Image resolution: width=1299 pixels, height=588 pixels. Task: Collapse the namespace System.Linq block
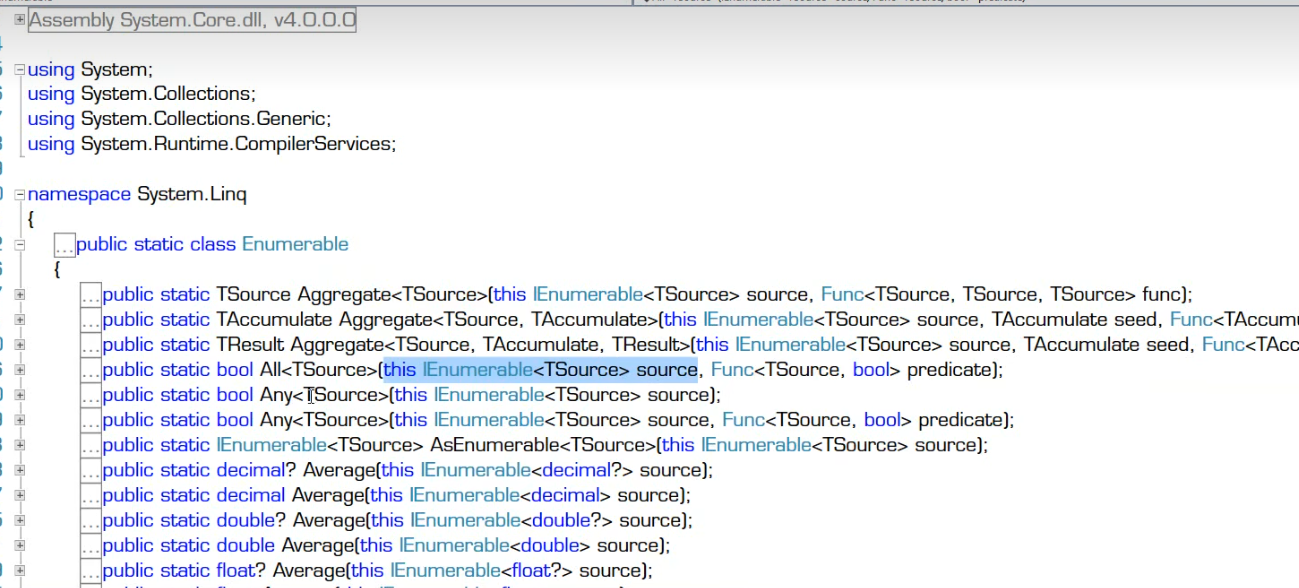click(20, 194)
